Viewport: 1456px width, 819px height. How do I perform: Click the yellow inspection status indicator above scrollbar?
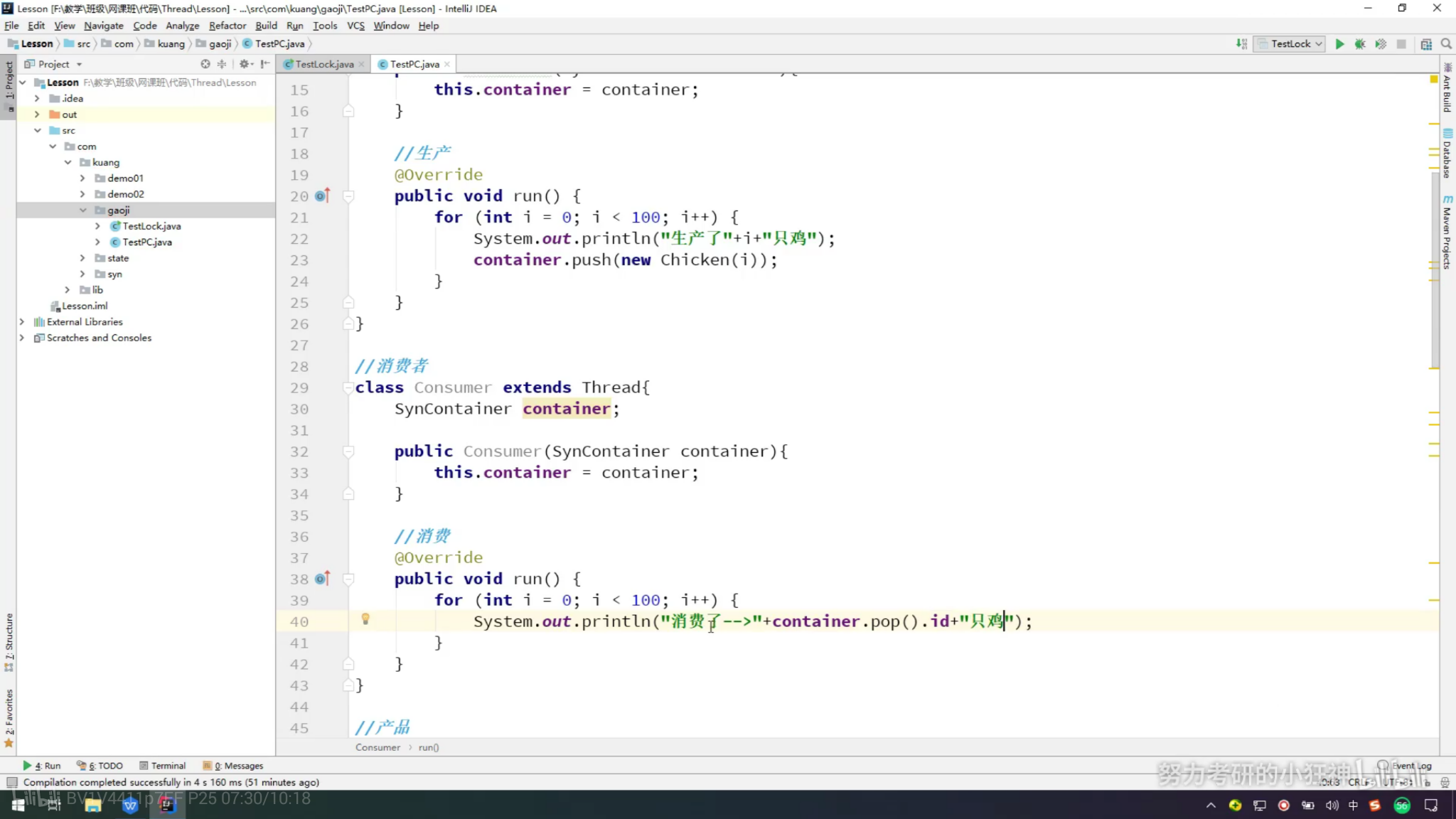[1434, 79]
